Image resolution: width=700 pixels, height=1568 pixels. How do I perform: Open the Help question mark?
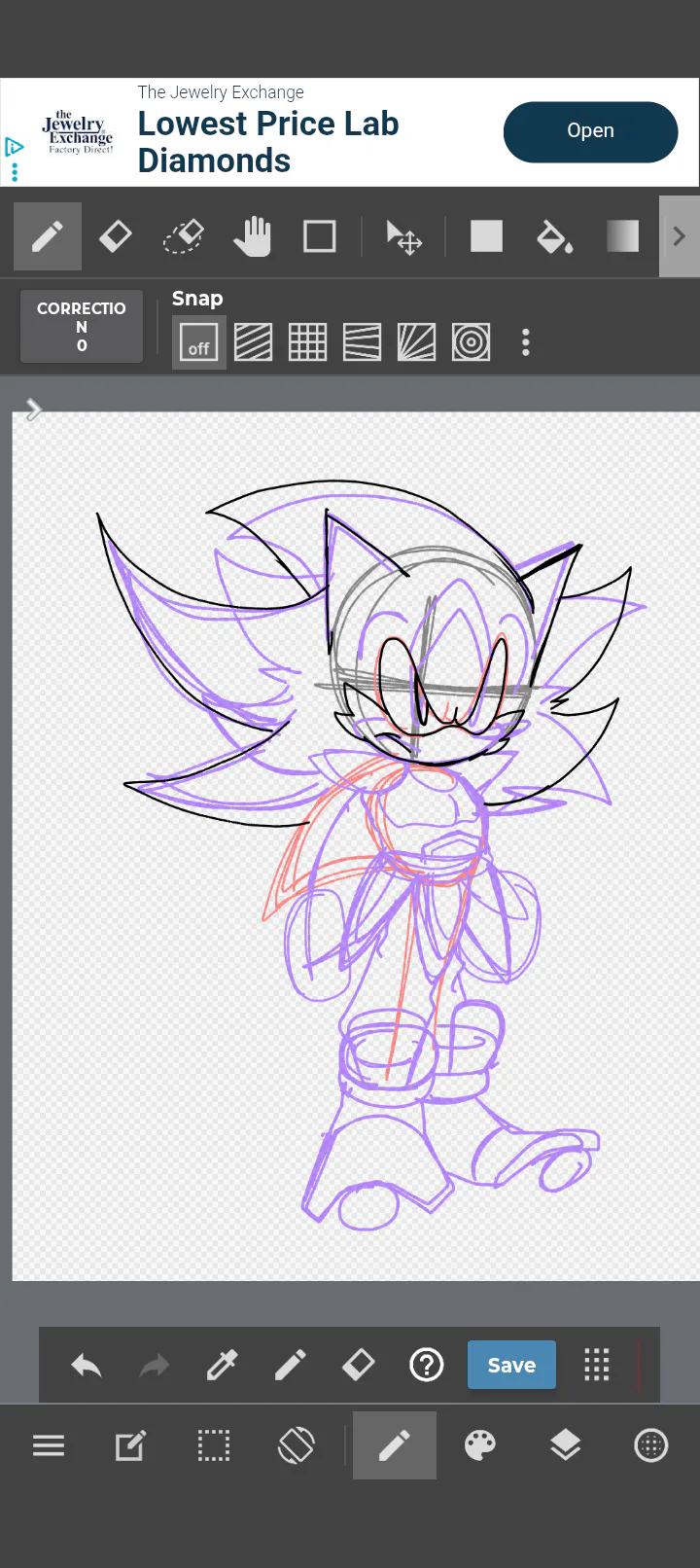pyautogui.click(x=427, y=1366)
